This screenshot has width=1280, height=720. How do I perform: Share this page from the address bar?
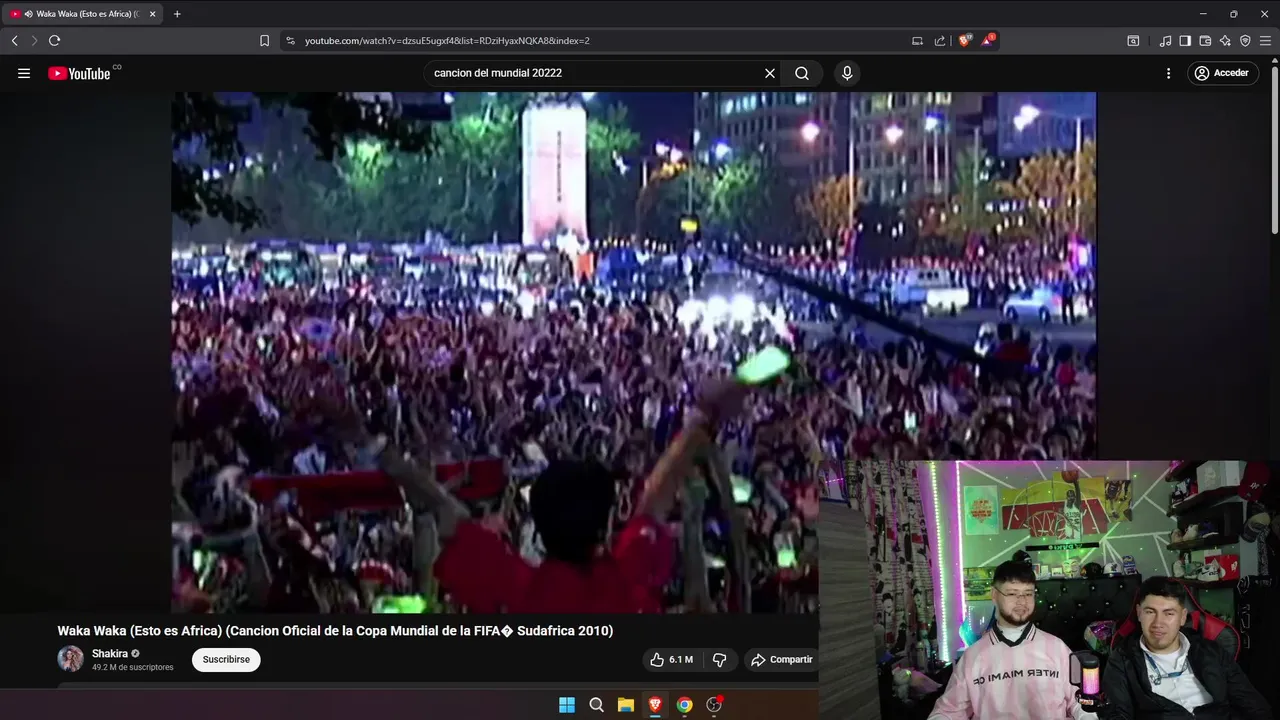coord(940,41)
